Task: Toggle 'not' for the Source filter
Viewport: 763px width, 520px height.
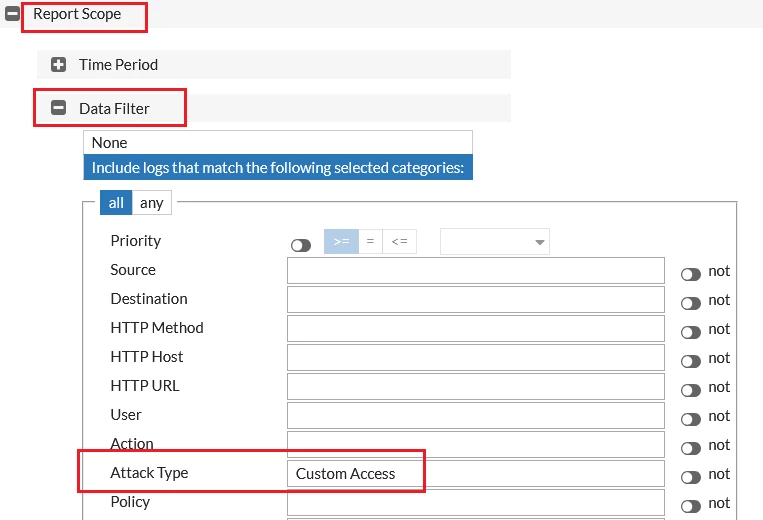Action: coord(690,274)
